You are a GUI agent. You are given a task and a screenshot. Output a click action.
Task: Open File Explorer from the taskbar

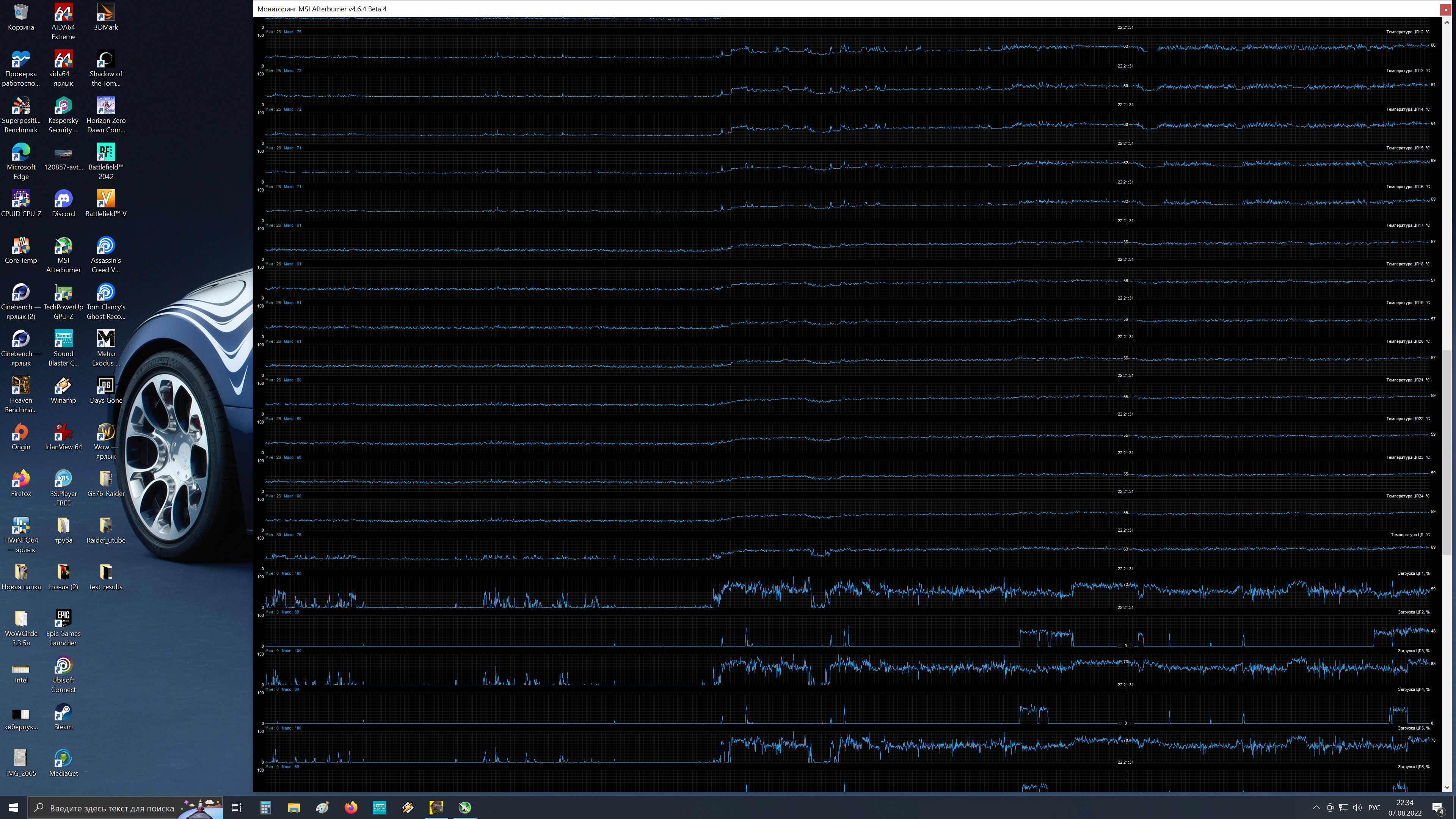tap(294, 807)
